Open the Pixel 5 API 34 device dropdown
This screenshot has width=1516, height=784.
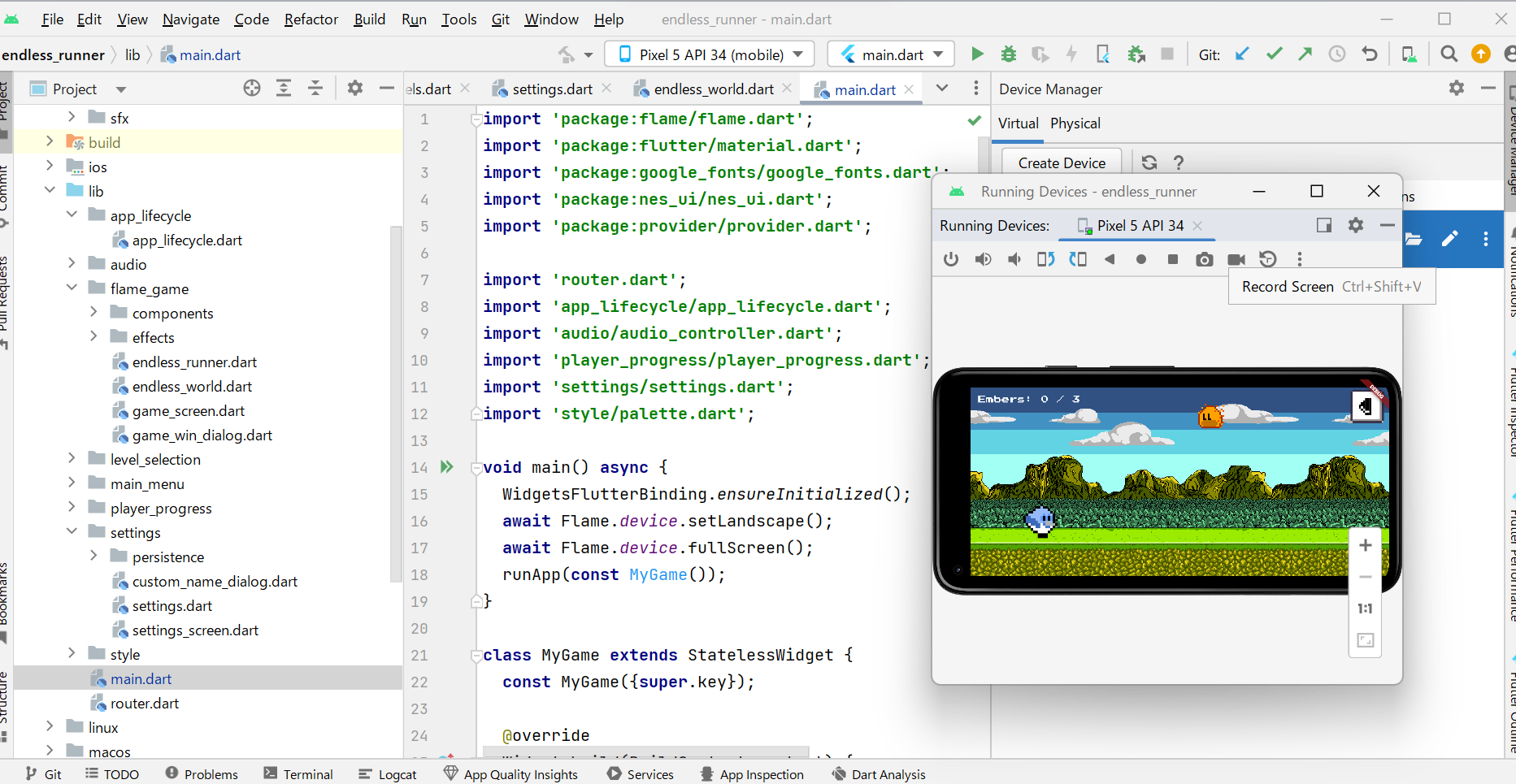pos(710,54)
